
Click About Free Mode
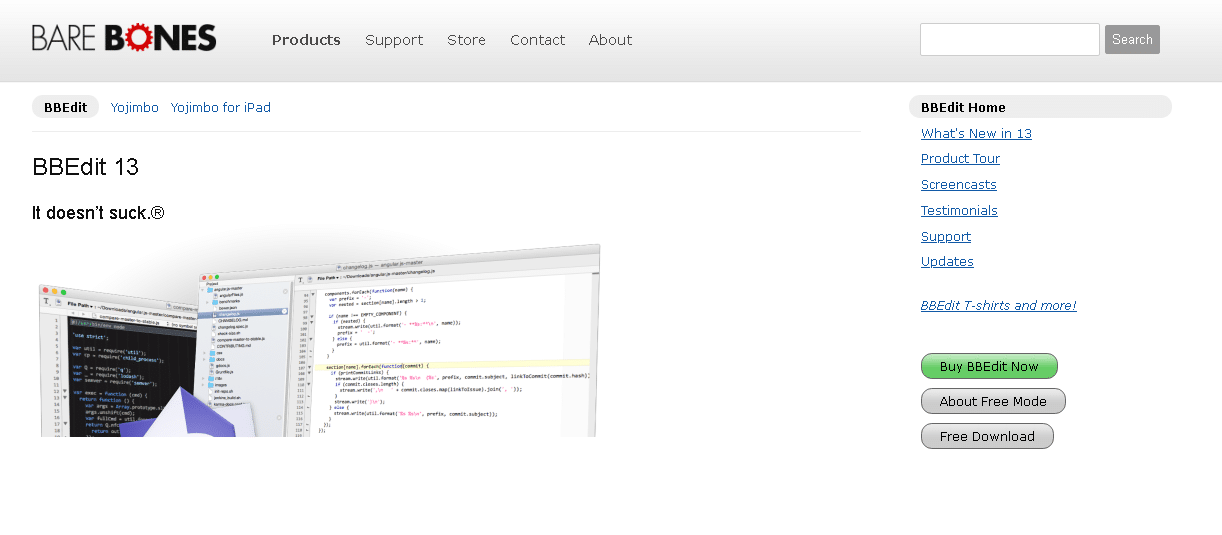(x=993, y=401)
